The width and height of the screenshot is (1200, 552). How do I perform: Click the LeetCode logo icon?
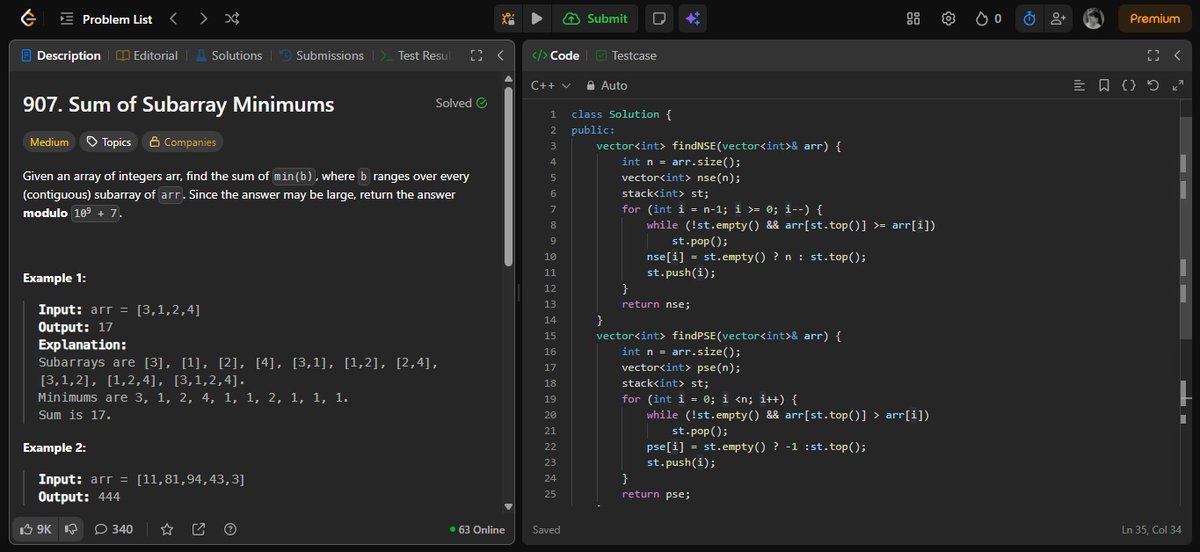click(29, 18)
